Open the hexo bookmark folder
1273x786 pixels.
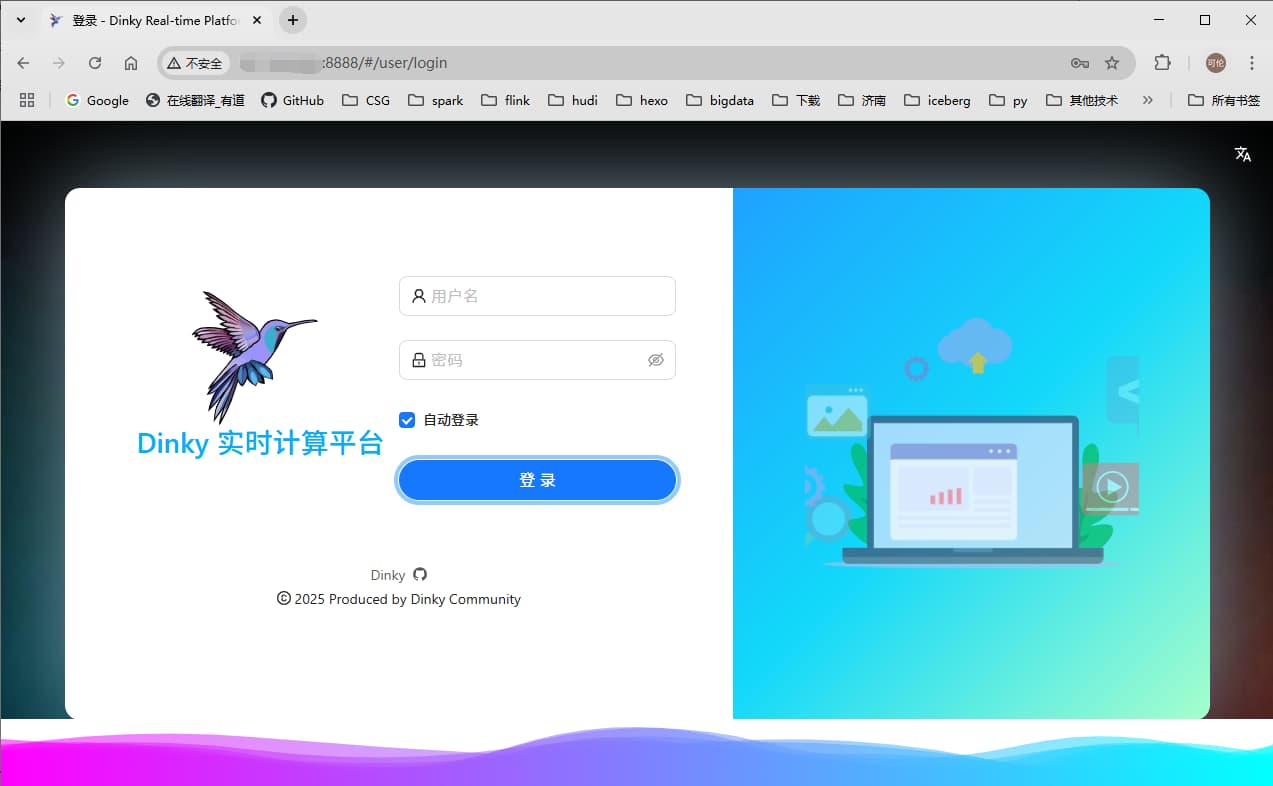pos(642,100)
